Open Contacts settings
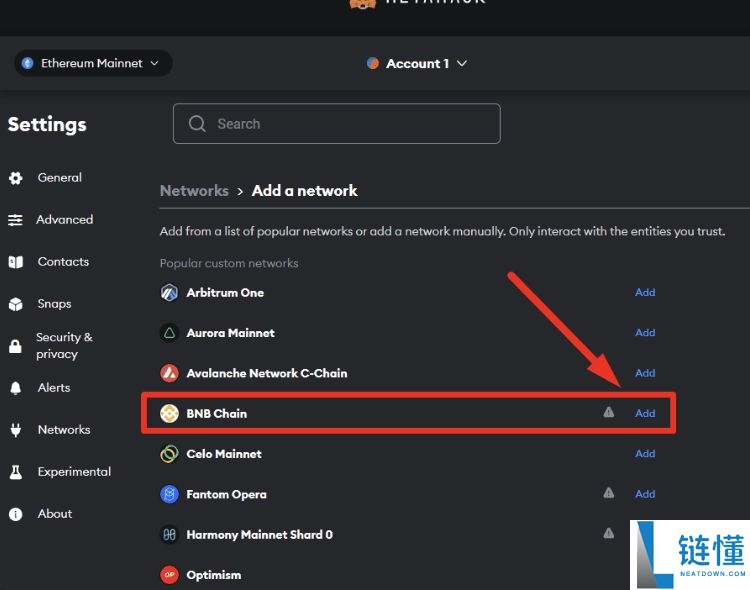750x590 pixels. 63,262
